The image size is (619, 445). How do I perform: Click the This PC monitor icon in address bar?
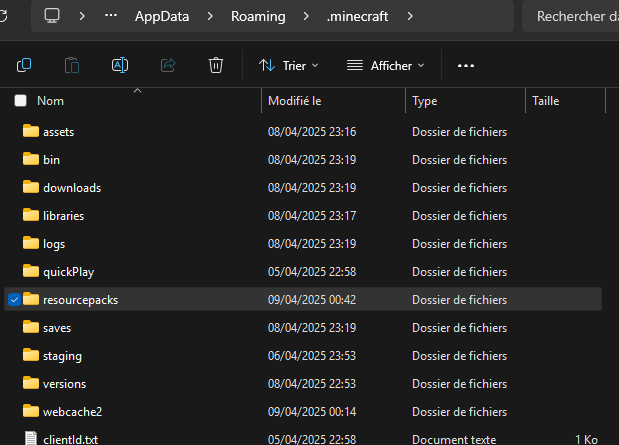click(52, 16)
